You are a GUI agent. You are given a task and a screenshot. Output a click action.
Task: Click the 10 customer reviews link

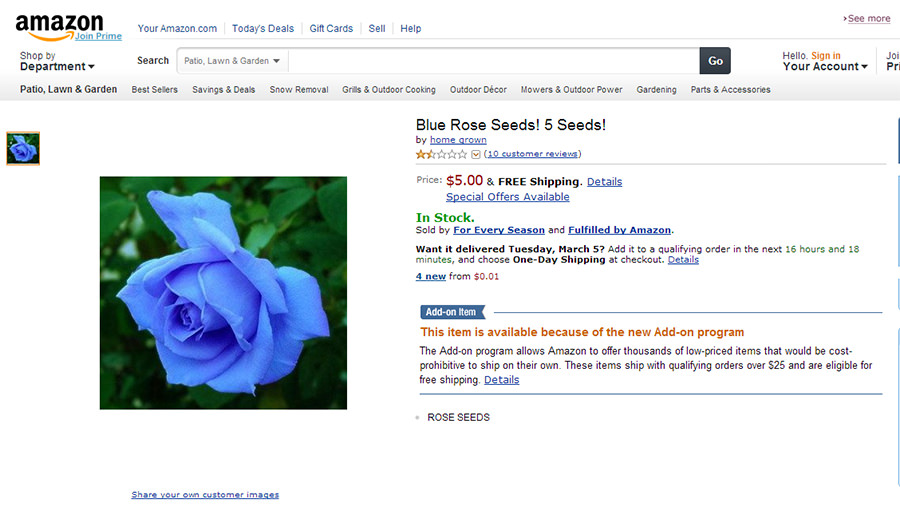pos(532,154)
